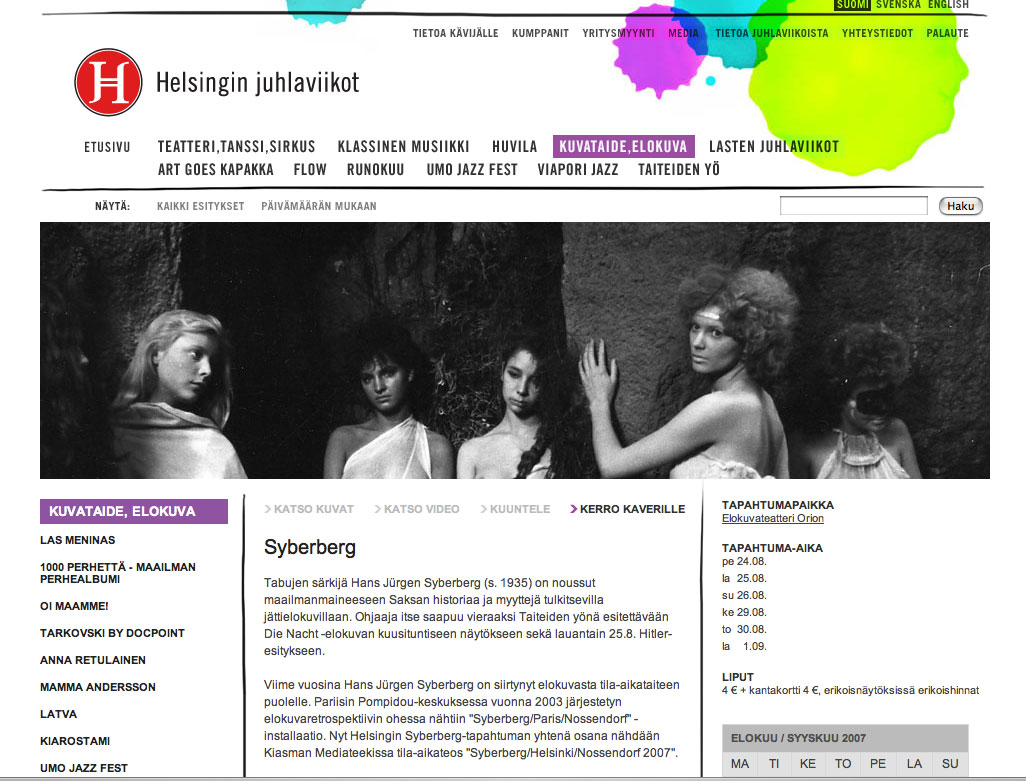Go to Lasten Juhlaviikot section
This screenshot has height=781, width=1026.
(773, 147)
